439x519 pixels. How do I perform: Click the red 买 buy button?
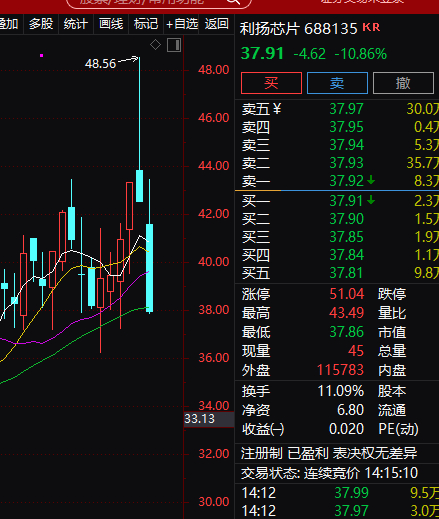pos(271,83)
